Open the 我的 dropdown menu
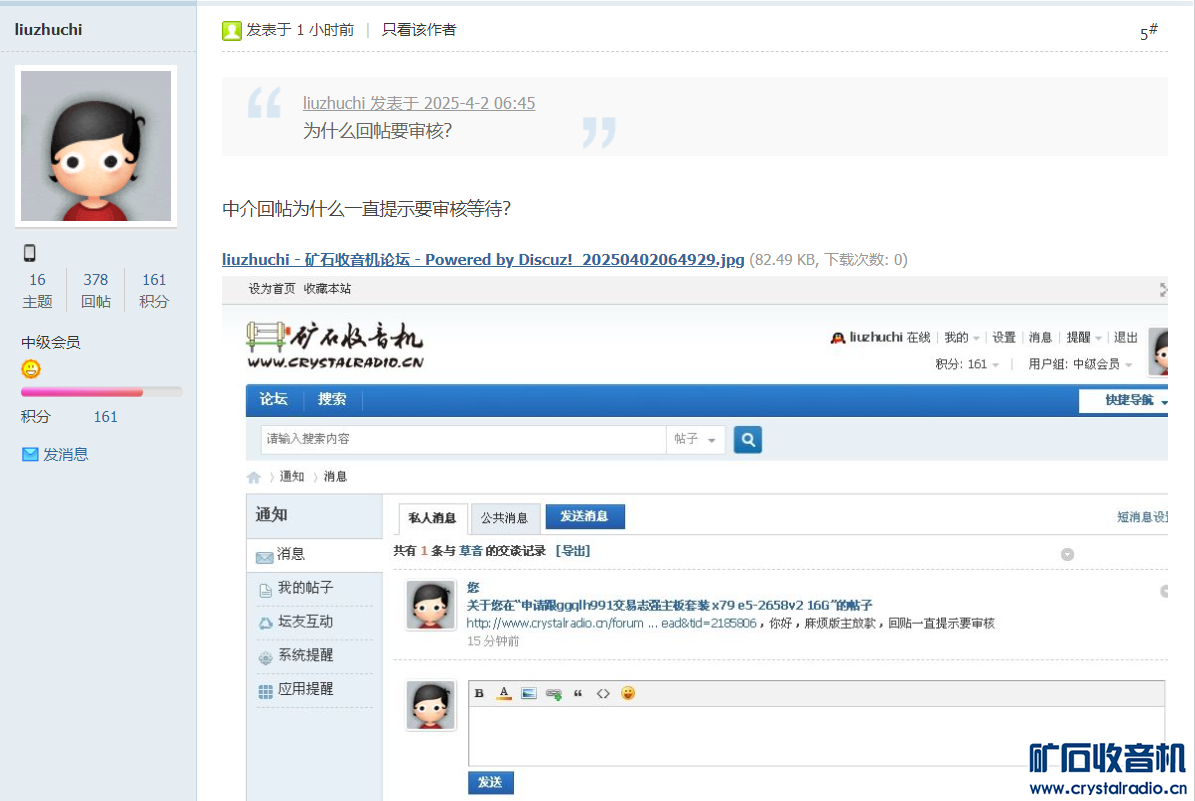The image size is (1195, 801). [961, 338]
